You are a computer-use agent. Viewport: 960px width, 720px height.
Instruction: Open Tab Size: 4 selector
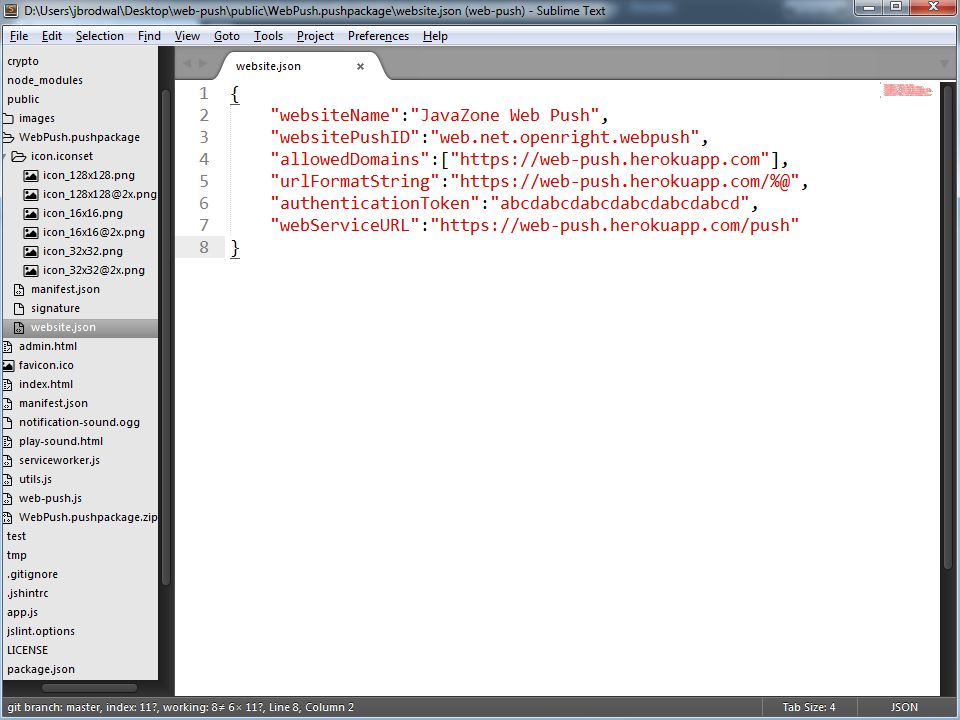coord(809,707)
